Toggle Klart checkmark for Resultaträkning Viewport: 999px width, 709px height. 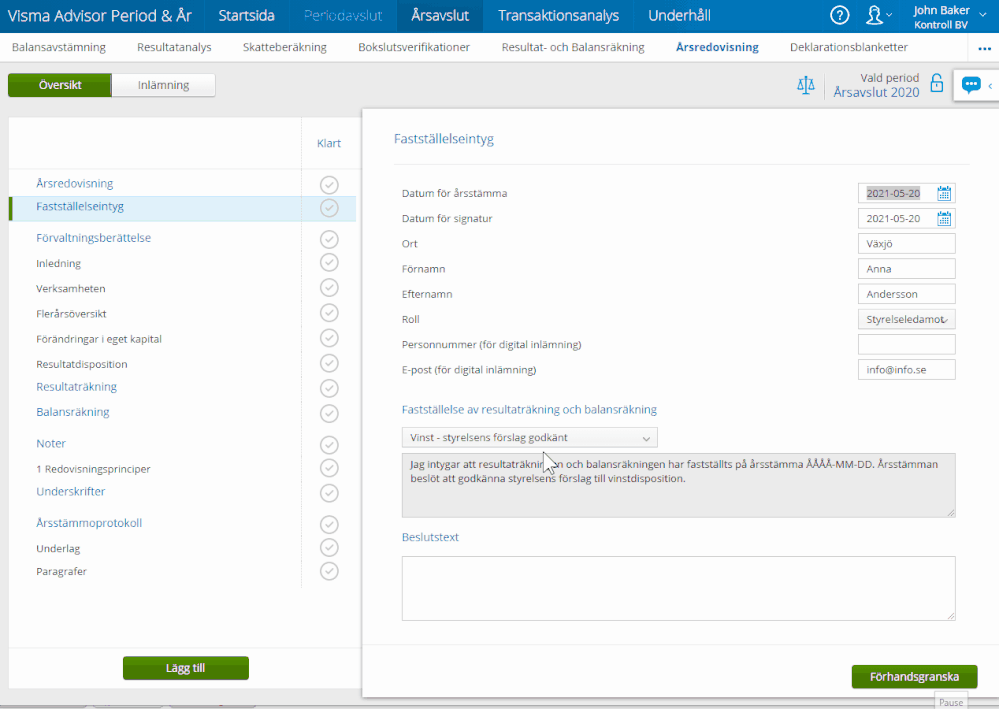329,387
